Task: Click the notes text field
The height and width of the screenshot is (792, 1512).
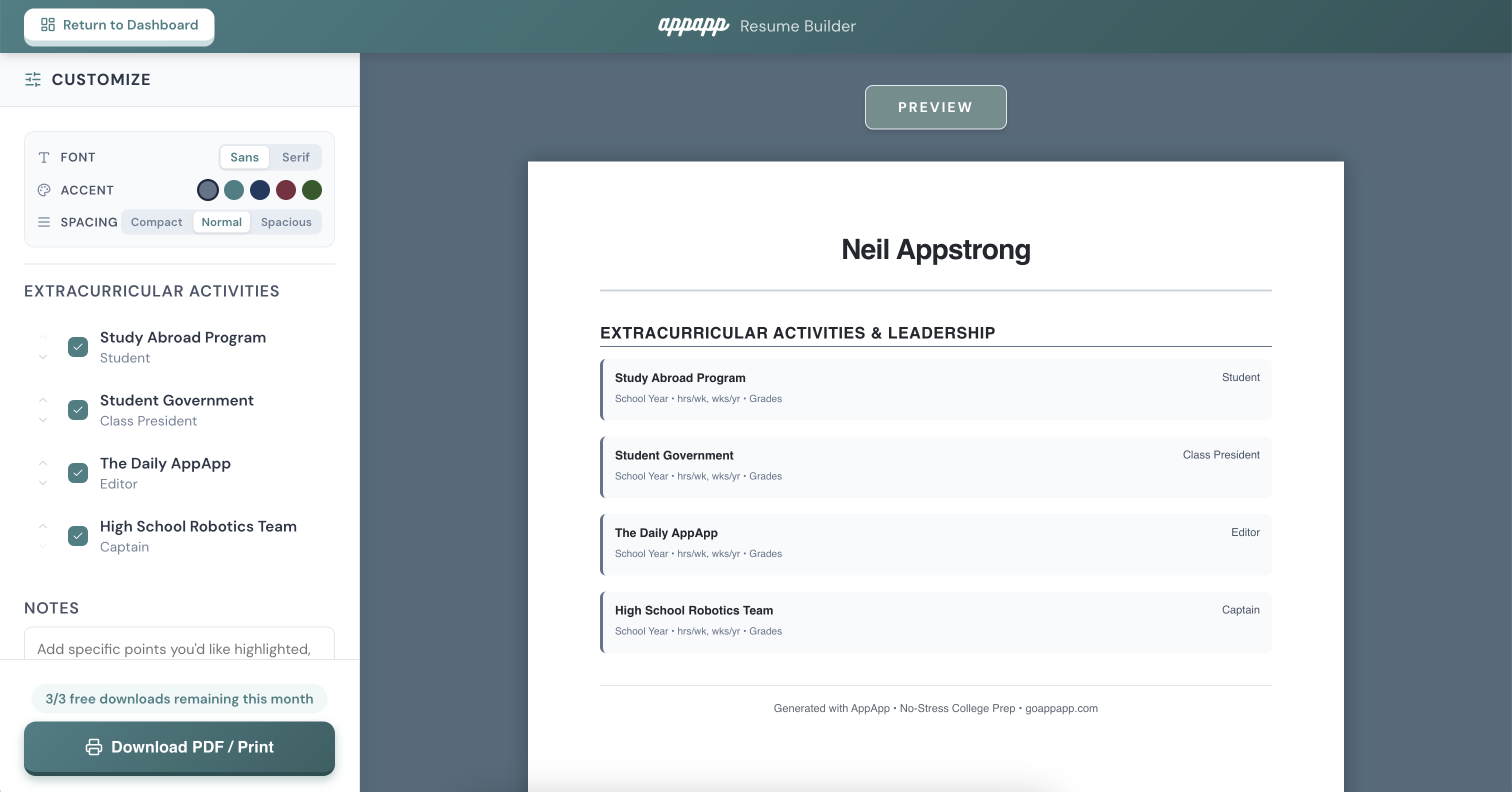Action: (x=179, y=643)
